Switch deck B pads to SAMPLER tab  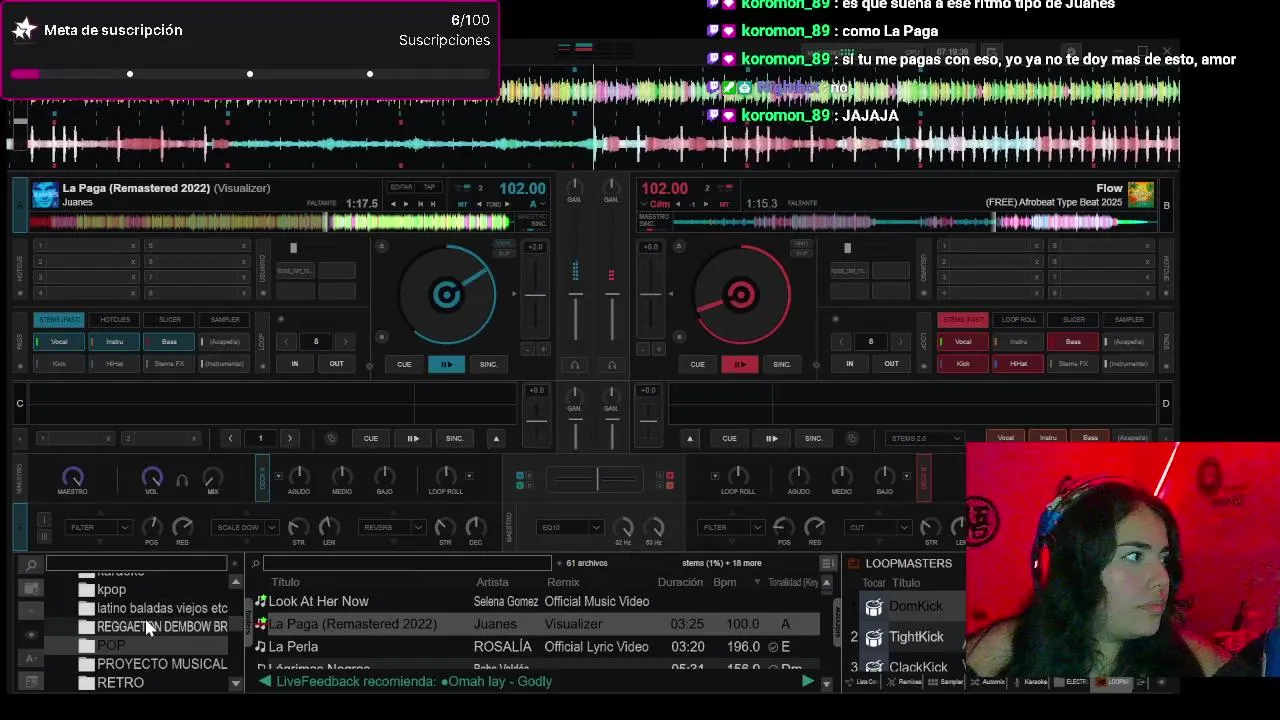1128,320
